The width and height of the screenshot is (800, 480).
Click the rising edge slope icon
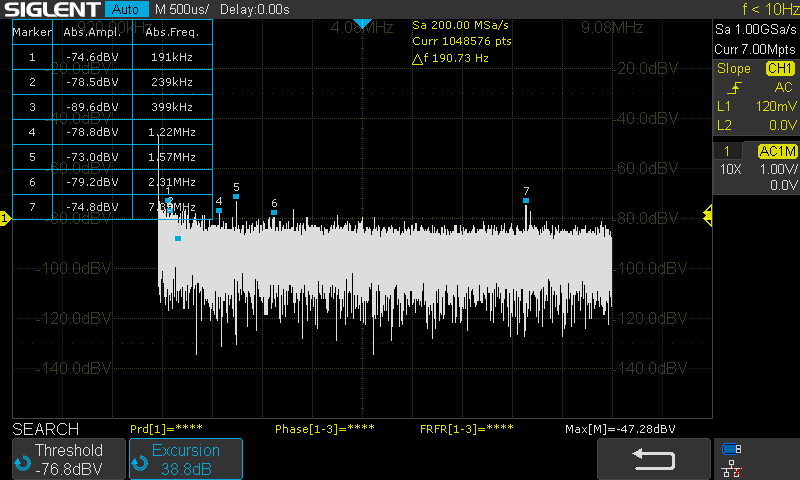pyautogui.click(x=734, y=88)
